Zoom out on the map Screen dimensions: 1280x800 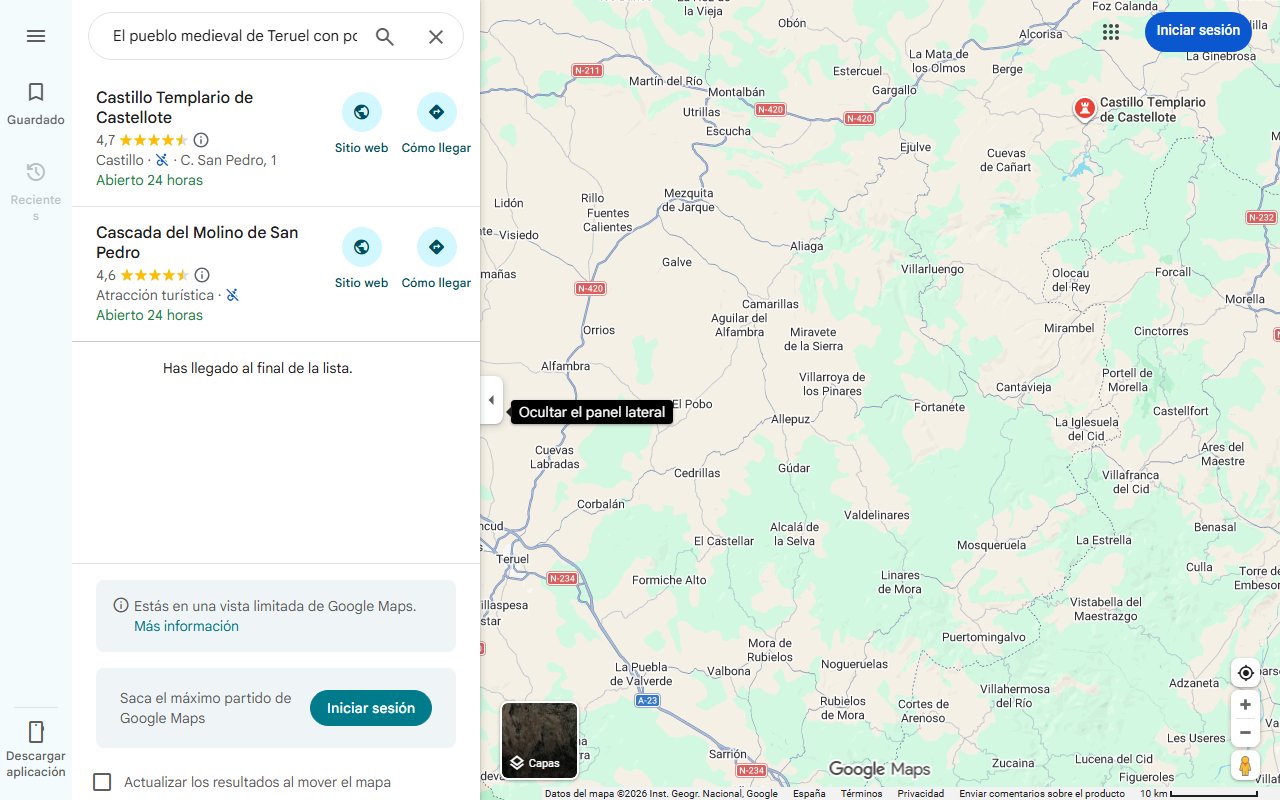tap(1245, 733)
